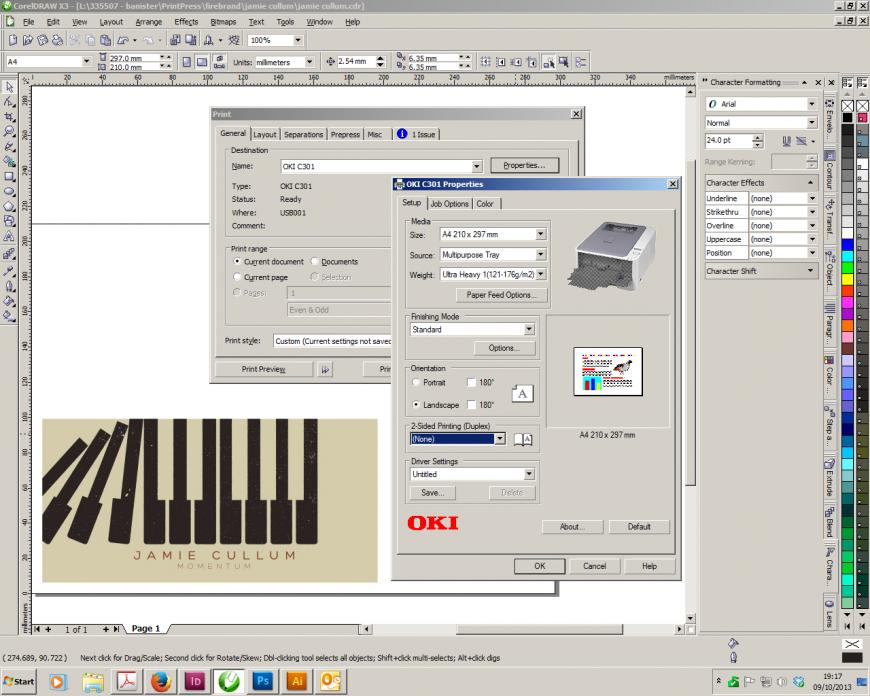Image resolution: width=870 pixels, height=696 pixels.
Task: Switch to the Separations tab
Action: tap(303, 134)
